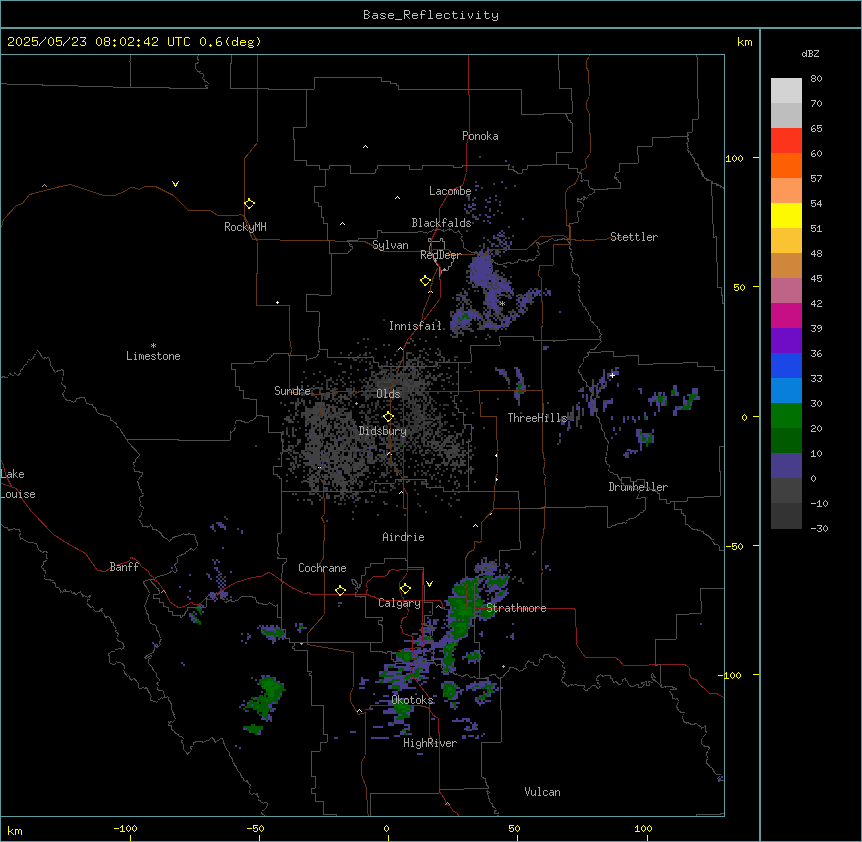Select the bright green swatch in legend

786,416
